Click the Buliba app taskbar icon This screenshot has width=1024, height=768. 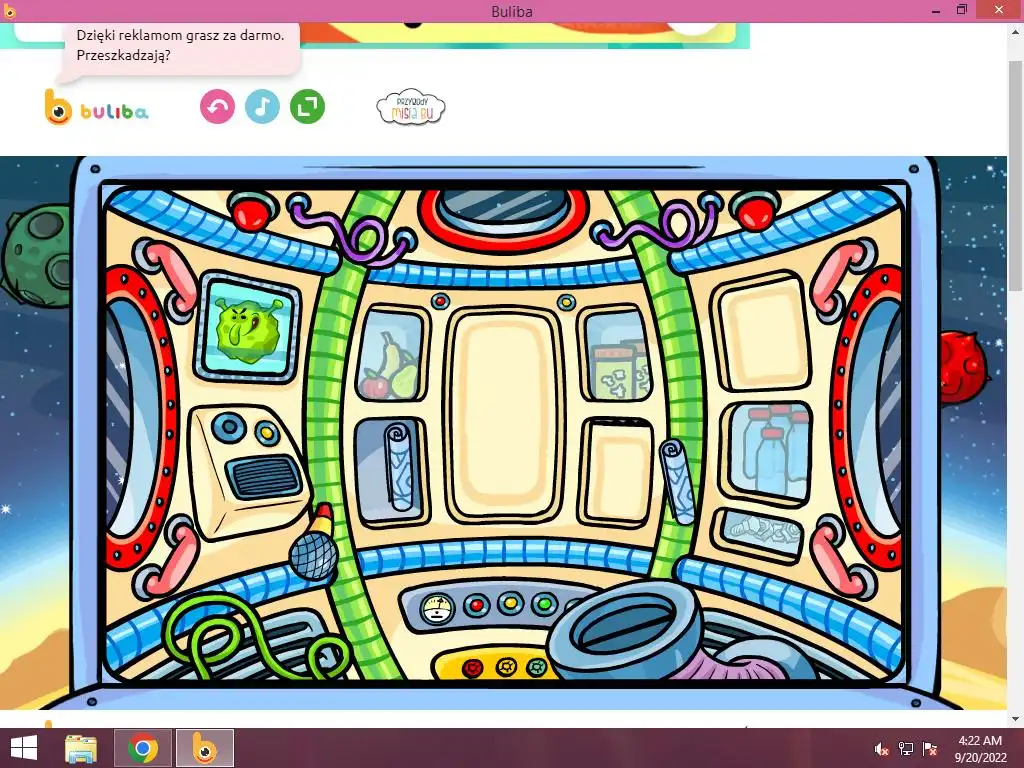click(x=204, y=748)
